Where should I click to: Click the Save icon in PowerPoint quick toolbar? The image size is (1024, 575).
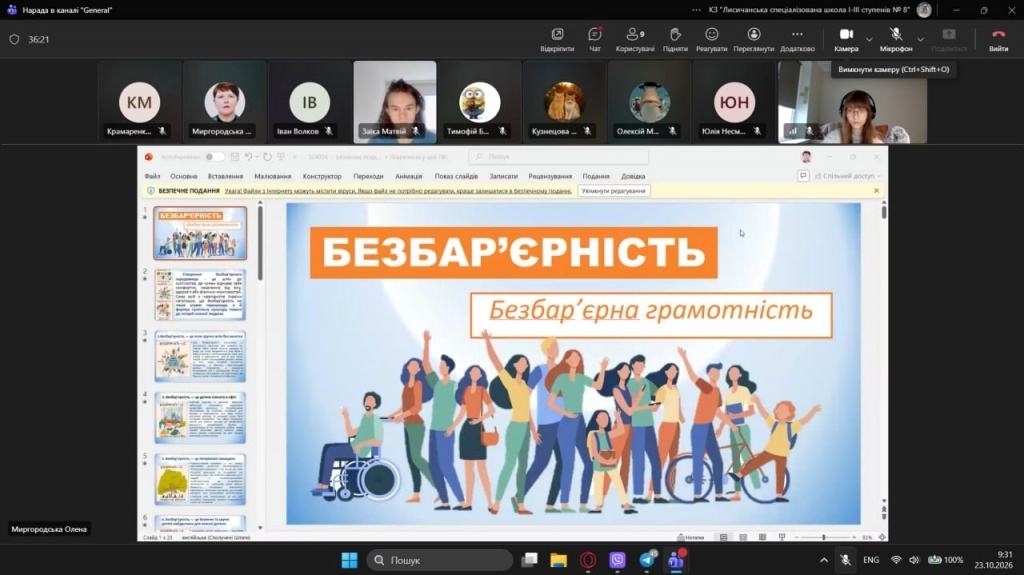pos(235,157)
